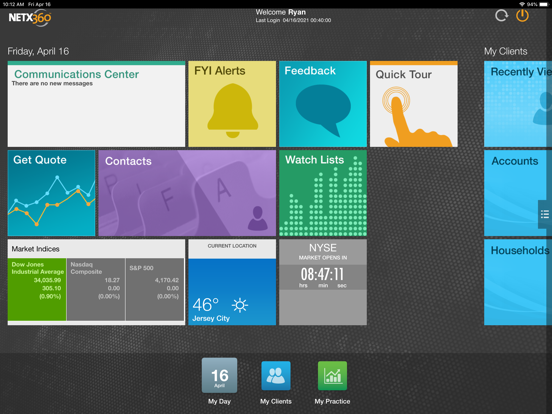Open the Recently Viewed clients tile
The height and width of the screenshot is (414, 552).
(x=518, y=104)
